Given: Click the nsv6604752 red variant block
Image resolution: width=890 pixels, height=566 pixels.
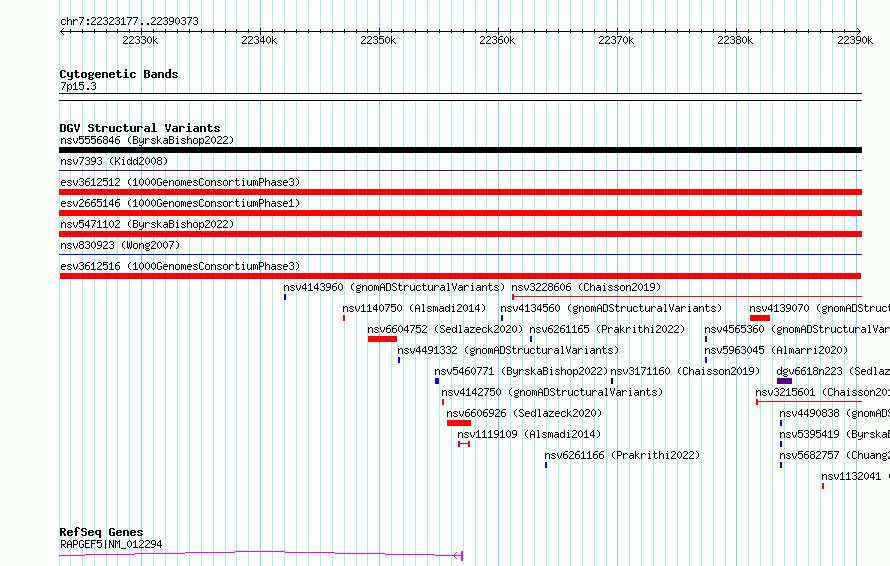Looking at the screenshot, I should (382, 339).
